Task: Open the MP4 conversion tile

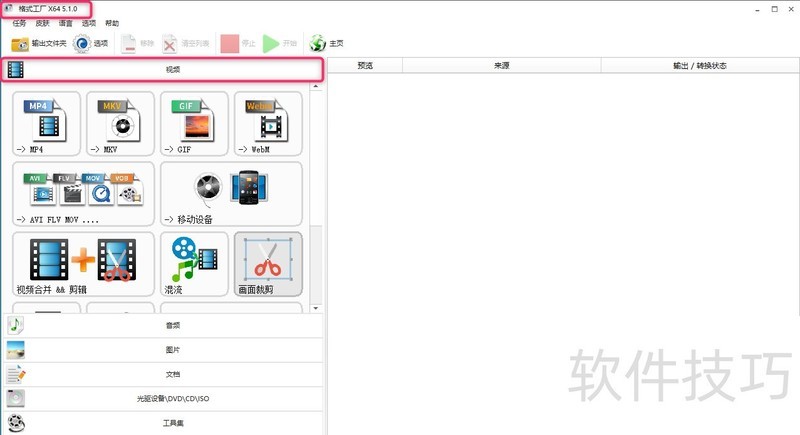Action: point(46,123)
